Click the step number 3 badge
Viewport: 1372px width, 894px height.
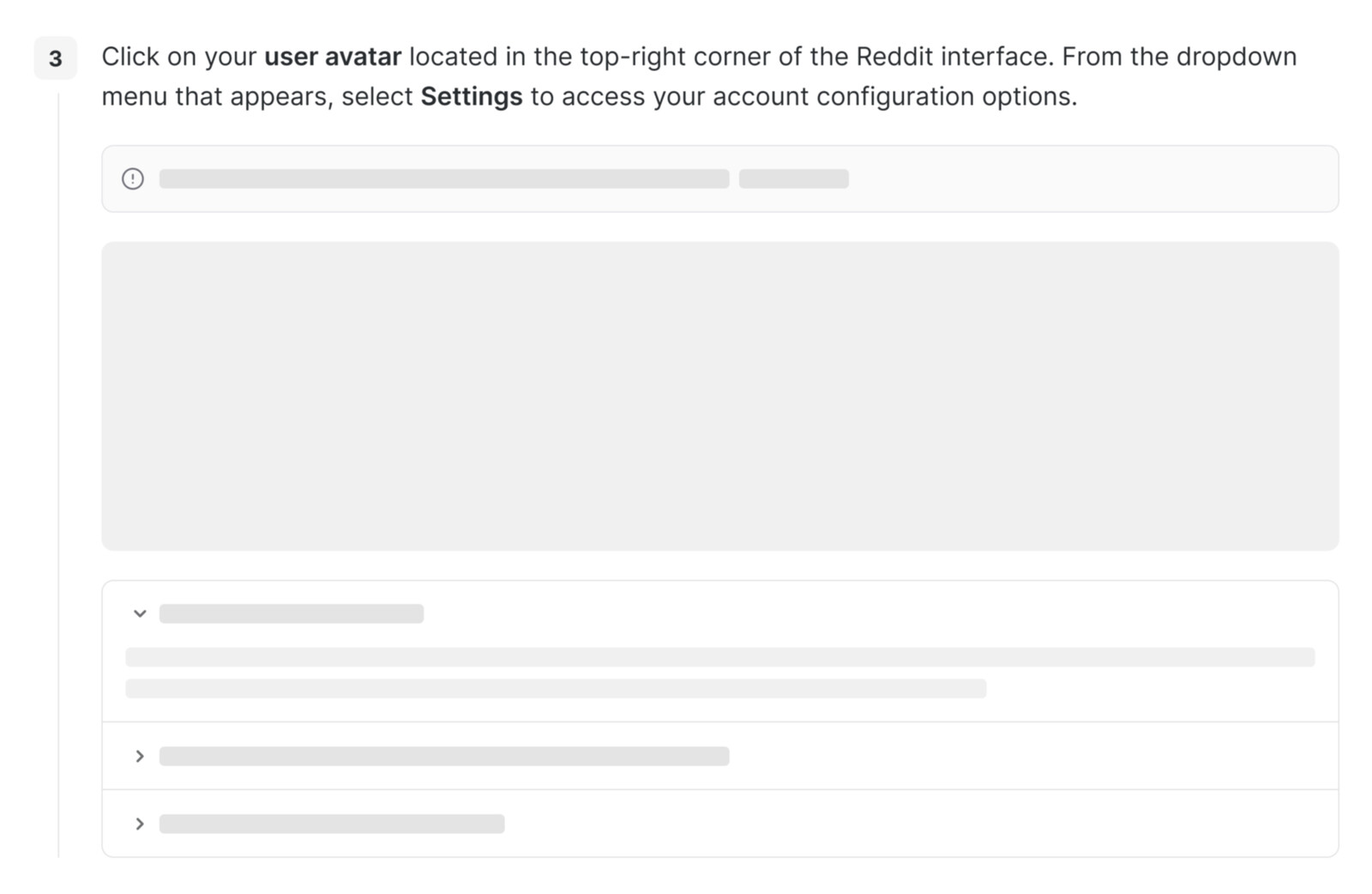(x=56, y=58)
